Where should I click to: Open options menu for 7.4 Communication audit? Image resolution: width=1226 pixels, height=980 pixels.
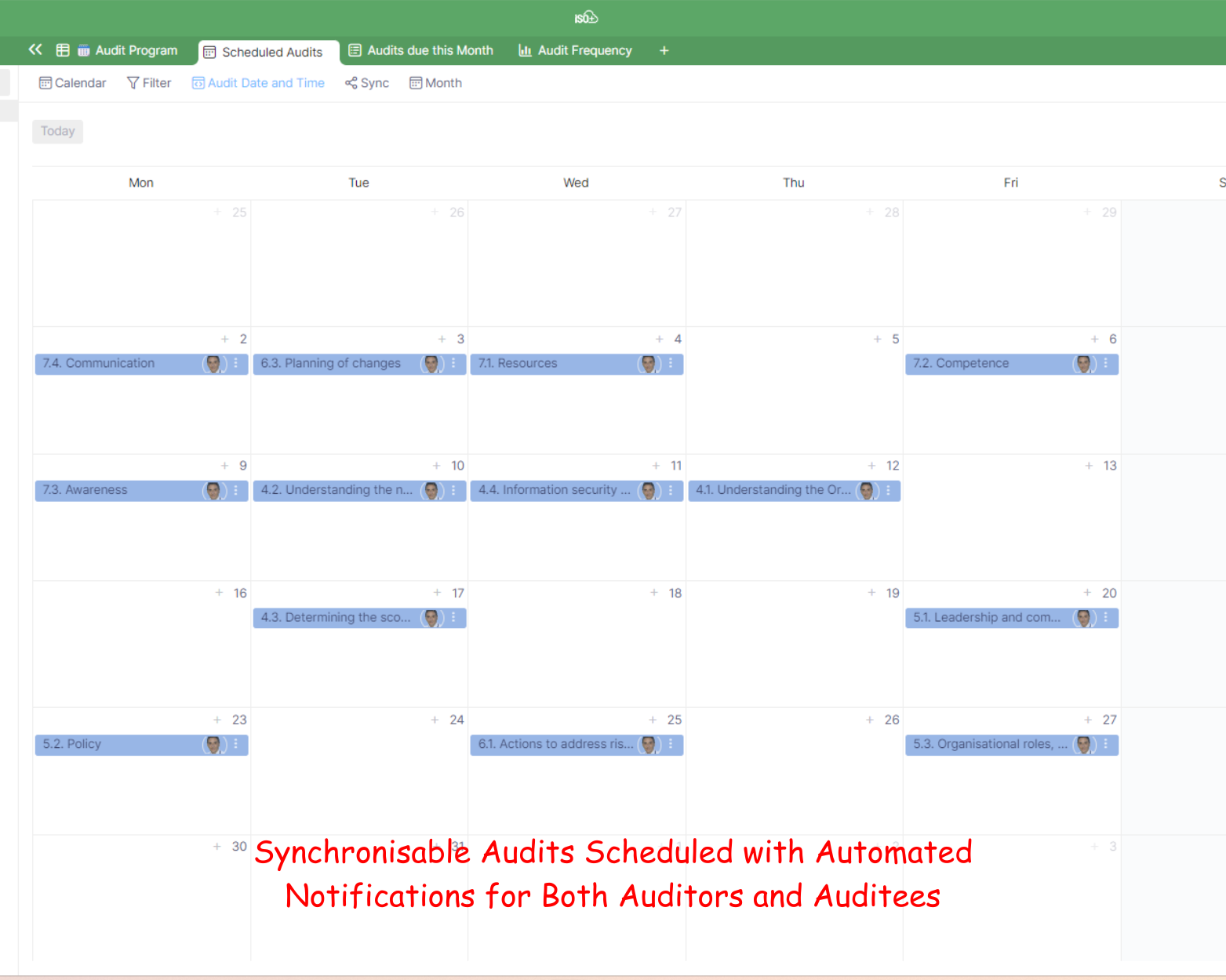[236, 363]
